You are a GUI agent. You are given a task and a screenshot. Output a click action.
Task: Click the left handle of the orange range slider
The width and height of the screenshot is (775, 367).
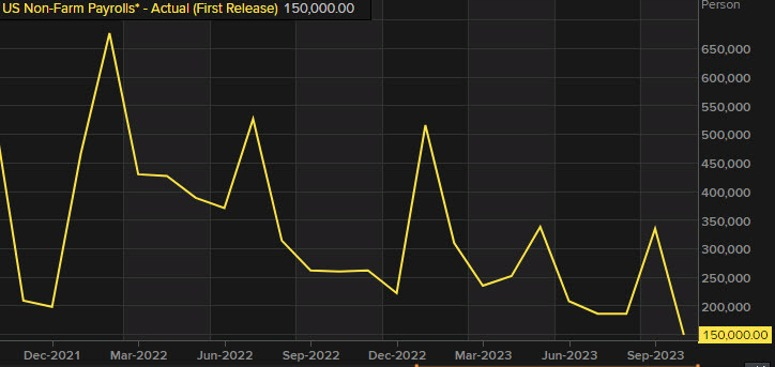pos(417,365)
